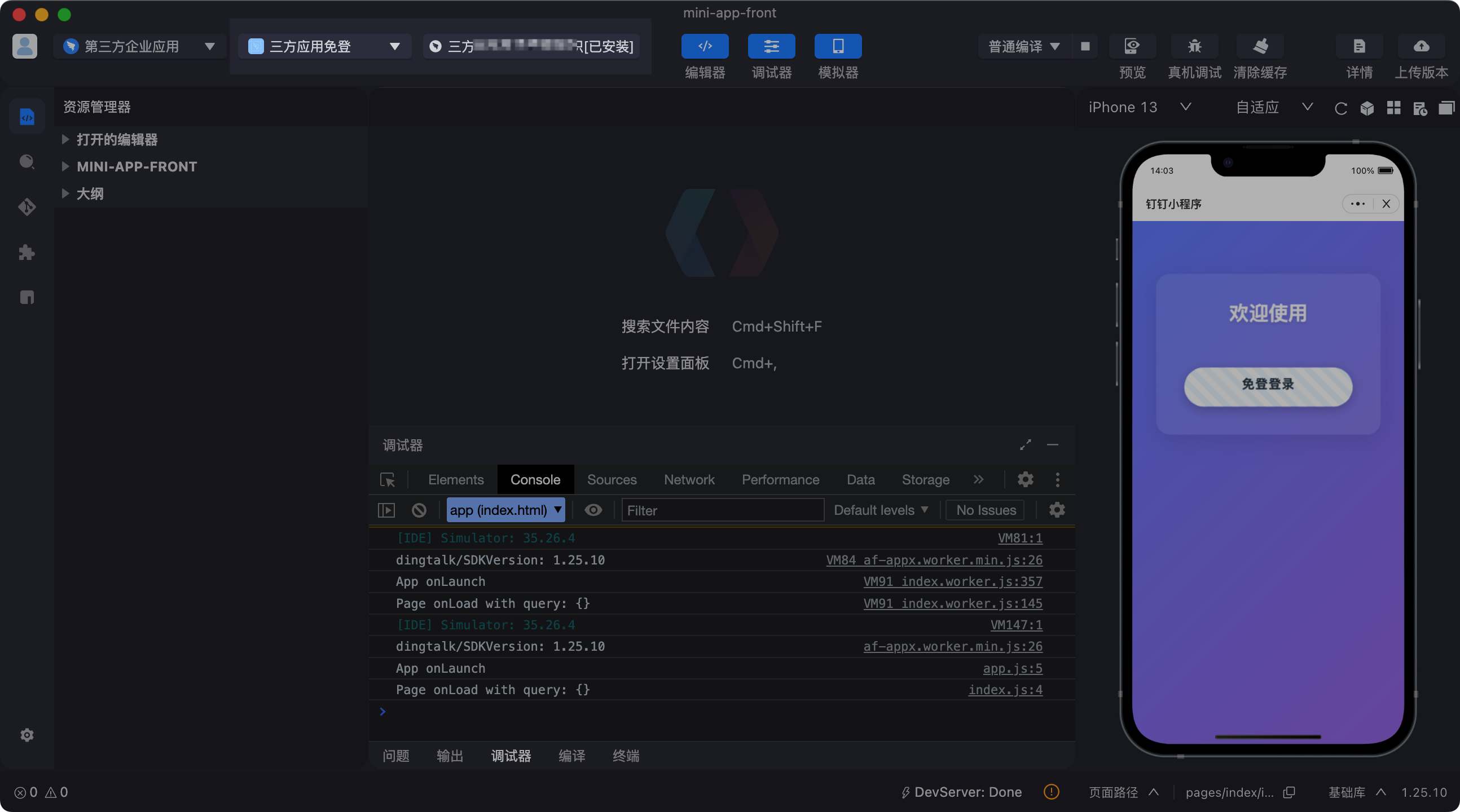
Task: Click the 上传版本 cloud upload icon
Action: coord(1421,46)
